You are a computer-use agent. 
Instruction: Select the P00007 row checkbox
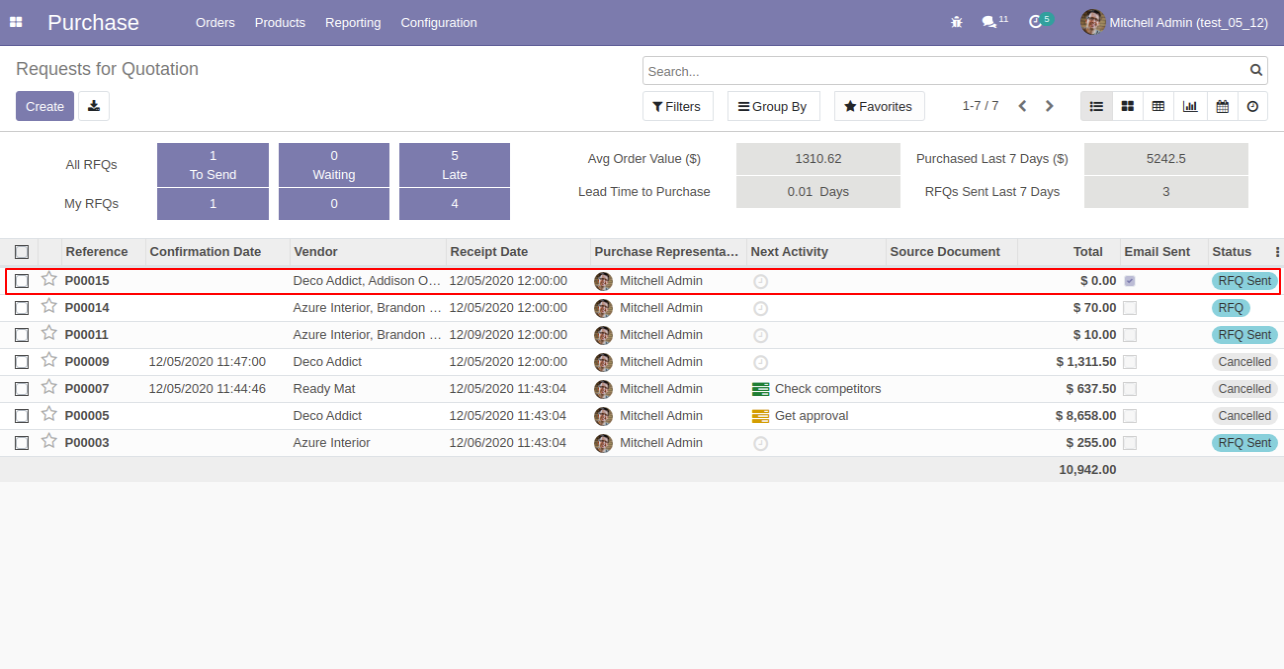22,389
